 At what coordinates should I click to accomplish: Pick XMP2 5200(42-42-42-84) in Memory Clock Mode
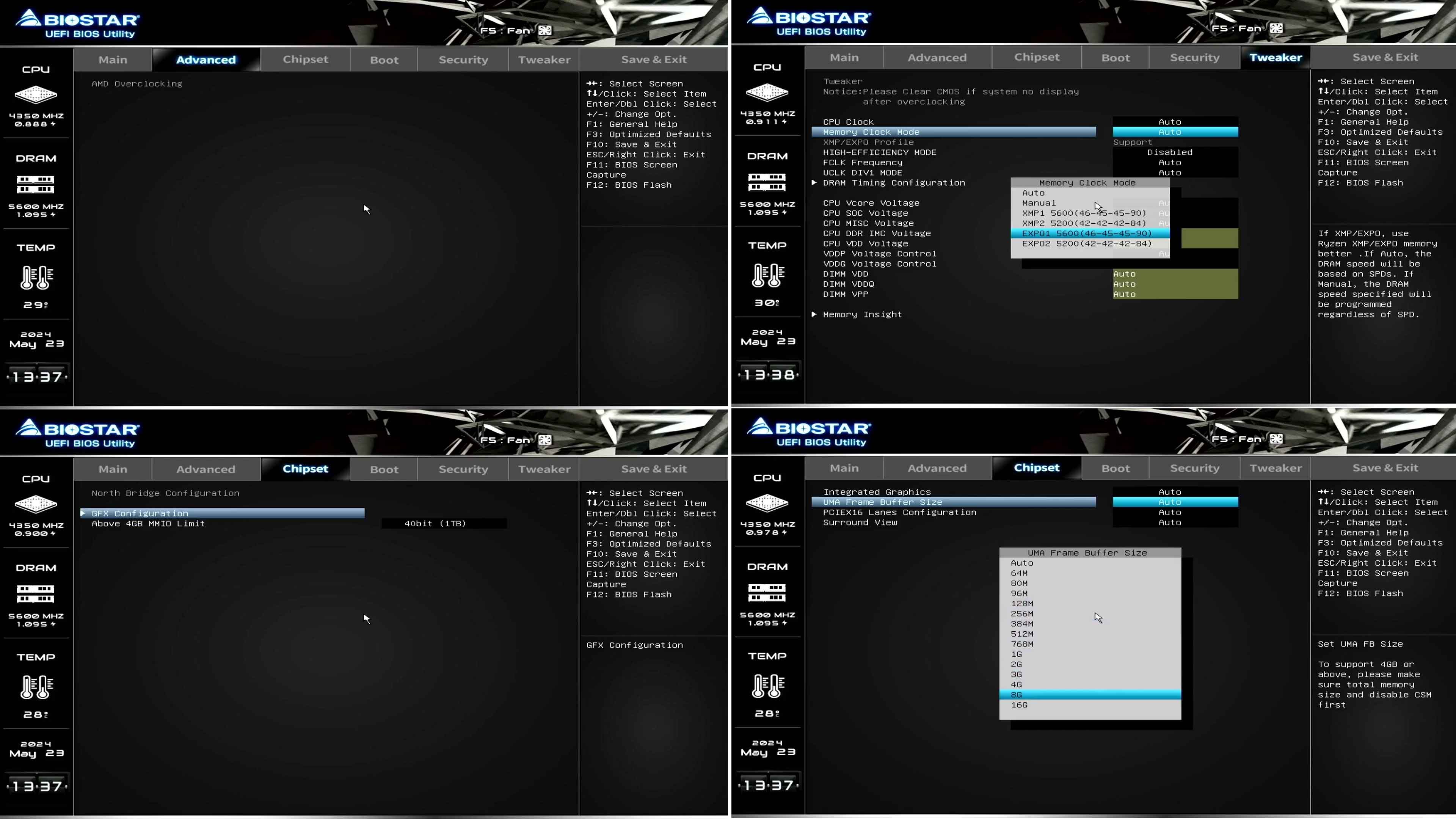[x=1084, y=223]
